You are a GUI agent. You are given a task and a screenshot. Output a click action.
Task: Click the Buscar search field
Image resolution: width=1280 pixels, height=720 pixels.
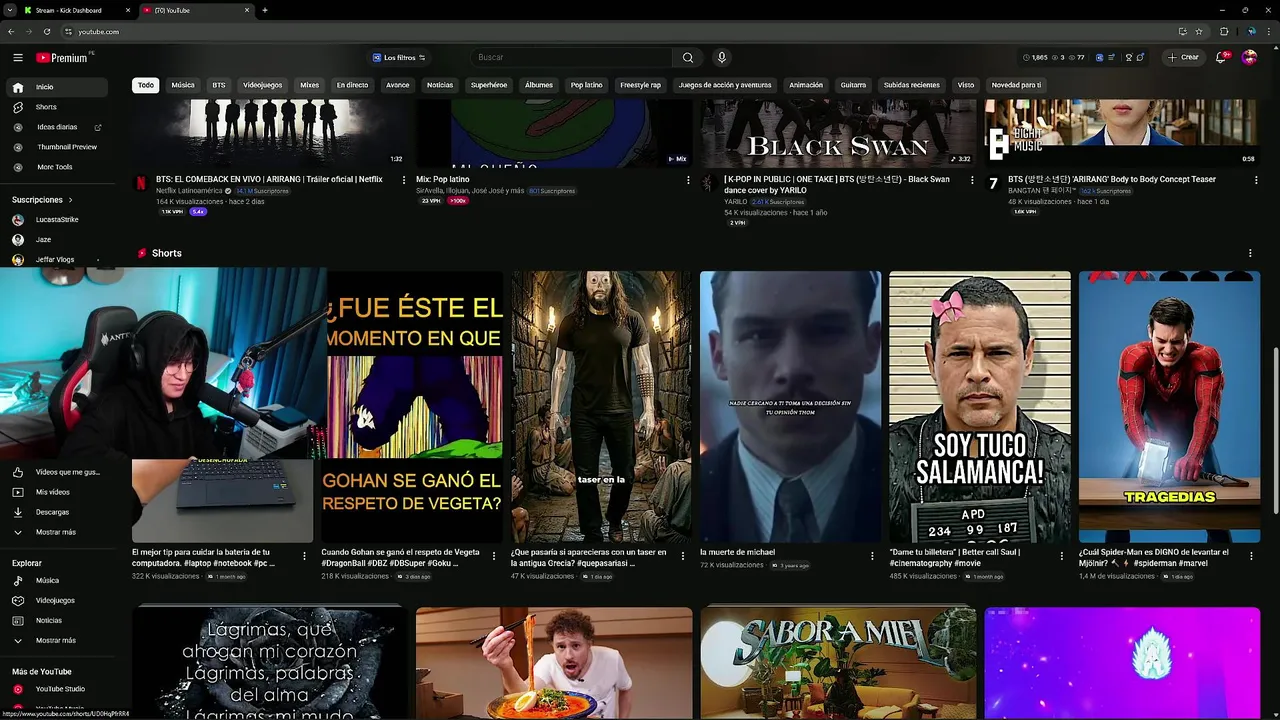pyautogui.click(x=573, y=57)
